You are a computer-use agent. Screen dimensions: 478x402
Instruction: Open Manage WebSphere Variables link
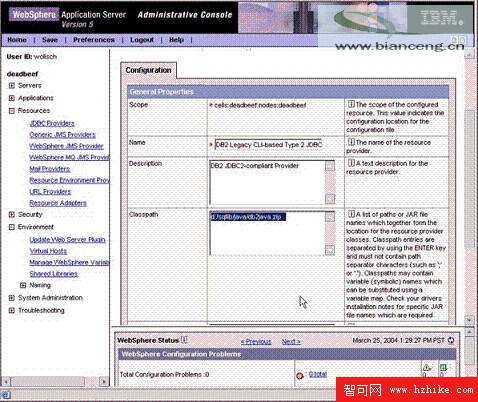69,262
